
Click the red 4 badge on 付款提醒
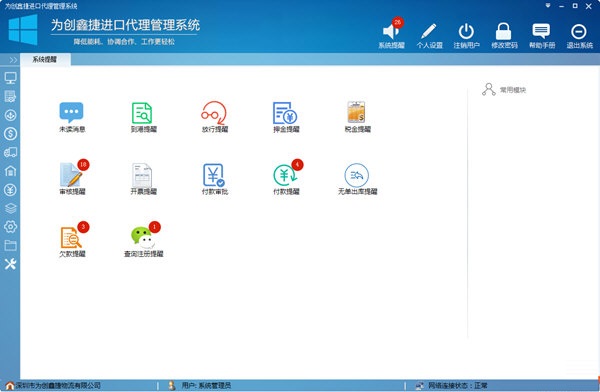click(x=297, y=165)
